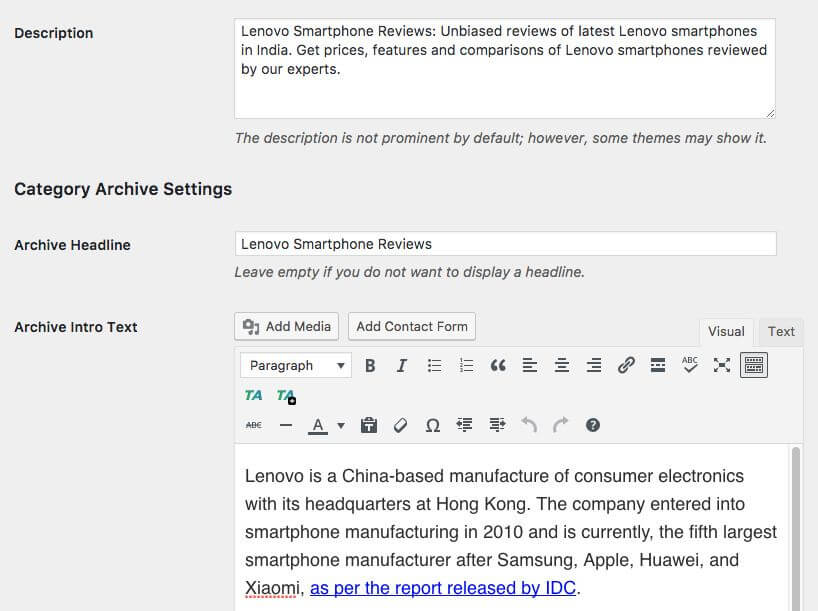The width and height of the screenshot is (818, 611).
Task: Switch to the Visual editor tab
Action: click(x=726, y=332)
